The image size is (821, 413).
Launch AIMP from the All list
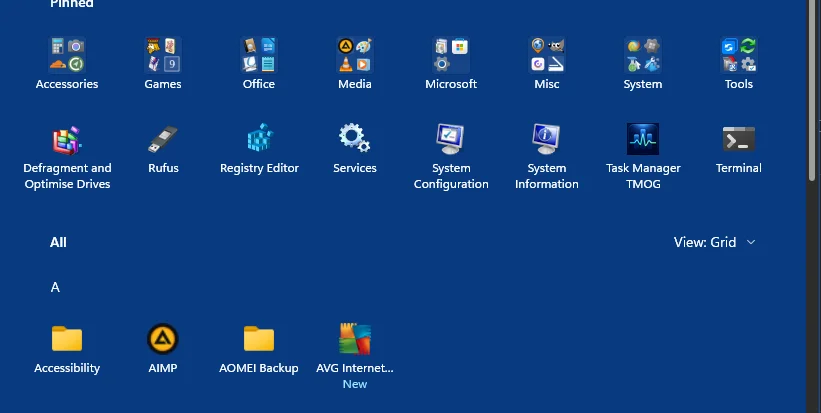[163, 349]
